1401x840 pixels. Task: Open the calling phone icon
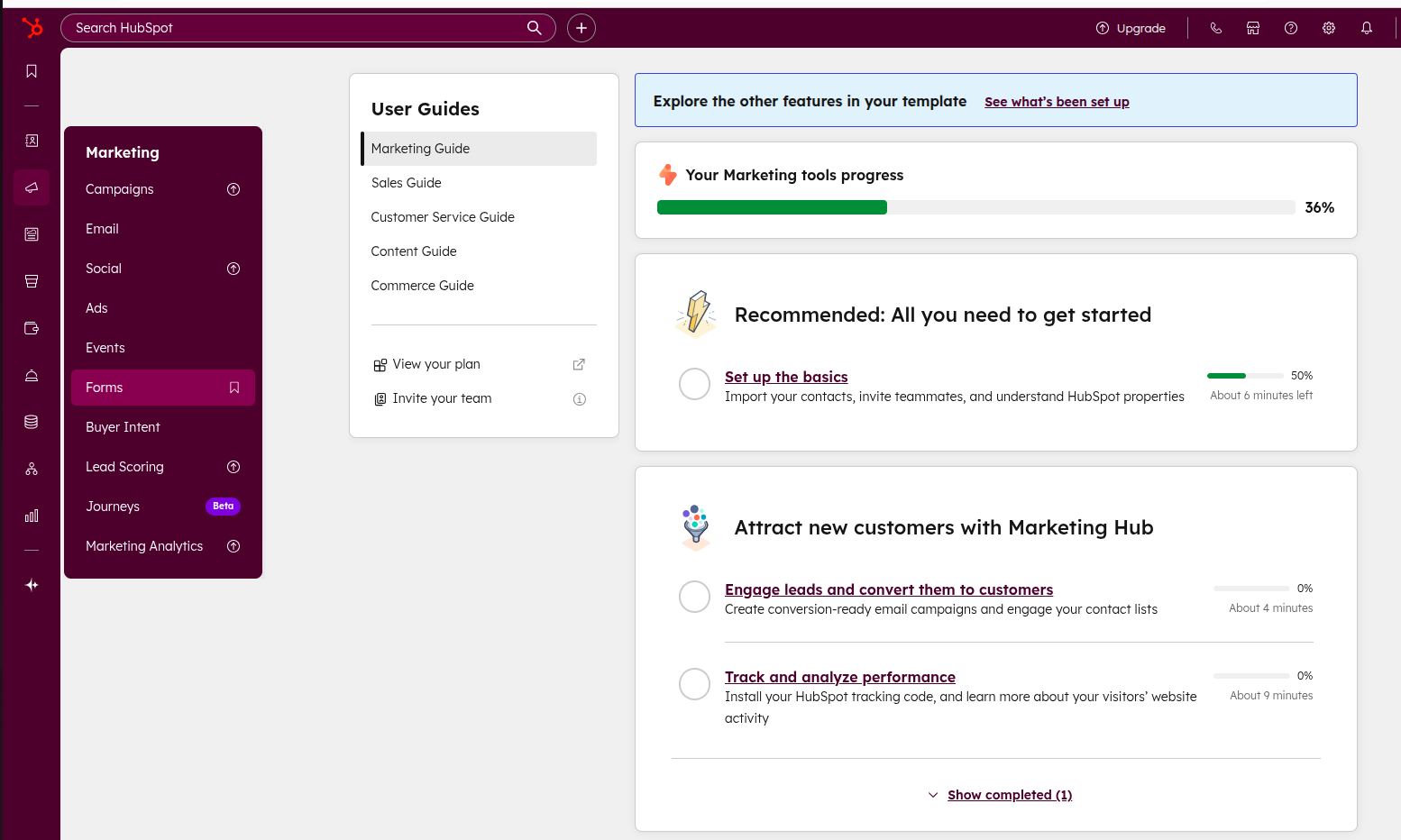coord(1215,28)
